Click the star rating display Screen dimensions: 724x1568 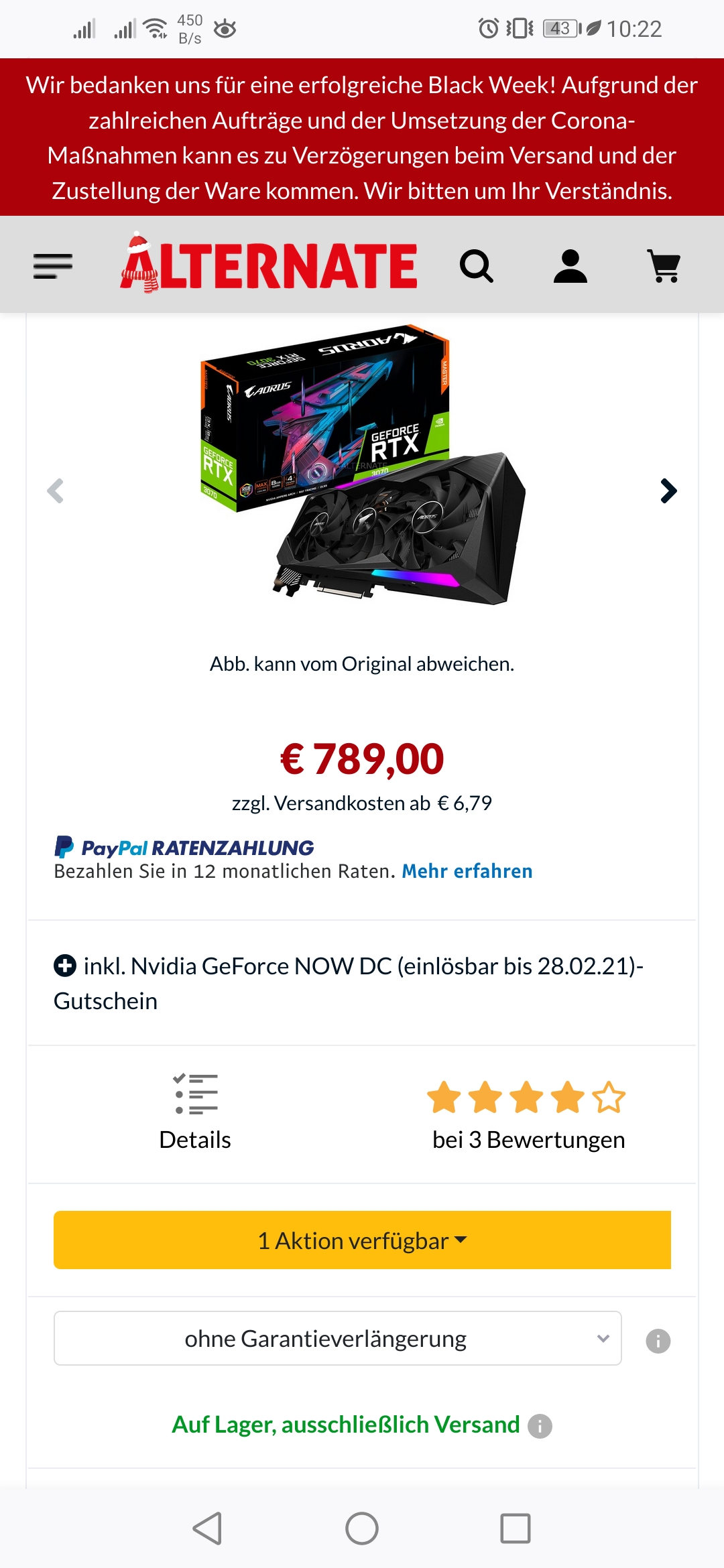tap(526, 1098)
